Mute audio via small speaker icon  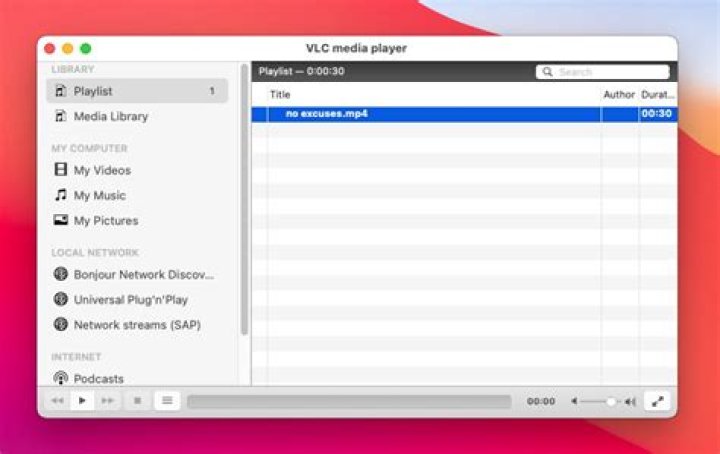tap(574, 401)
